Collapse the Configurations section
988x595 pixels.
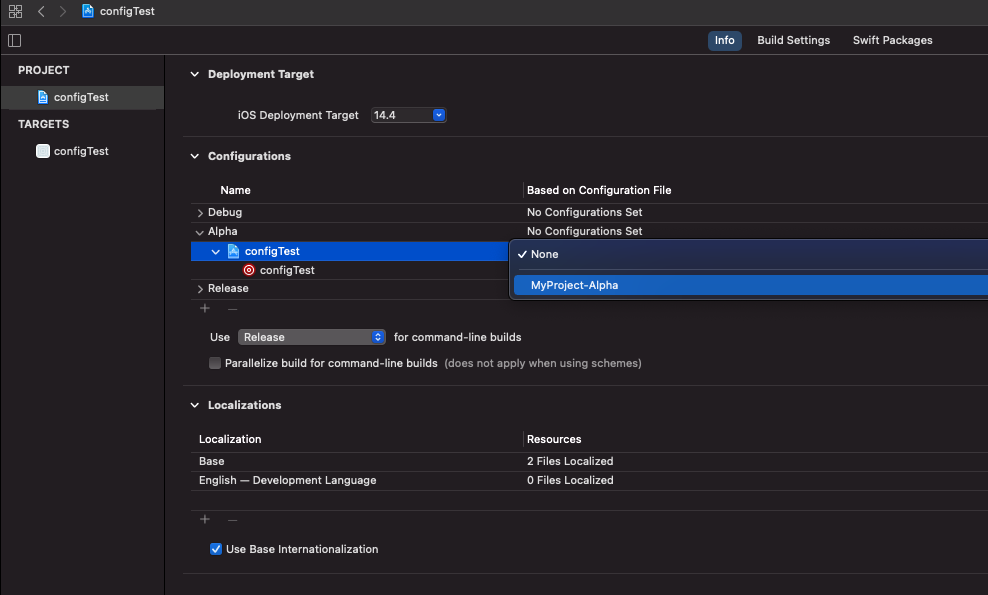click(195, 156)
